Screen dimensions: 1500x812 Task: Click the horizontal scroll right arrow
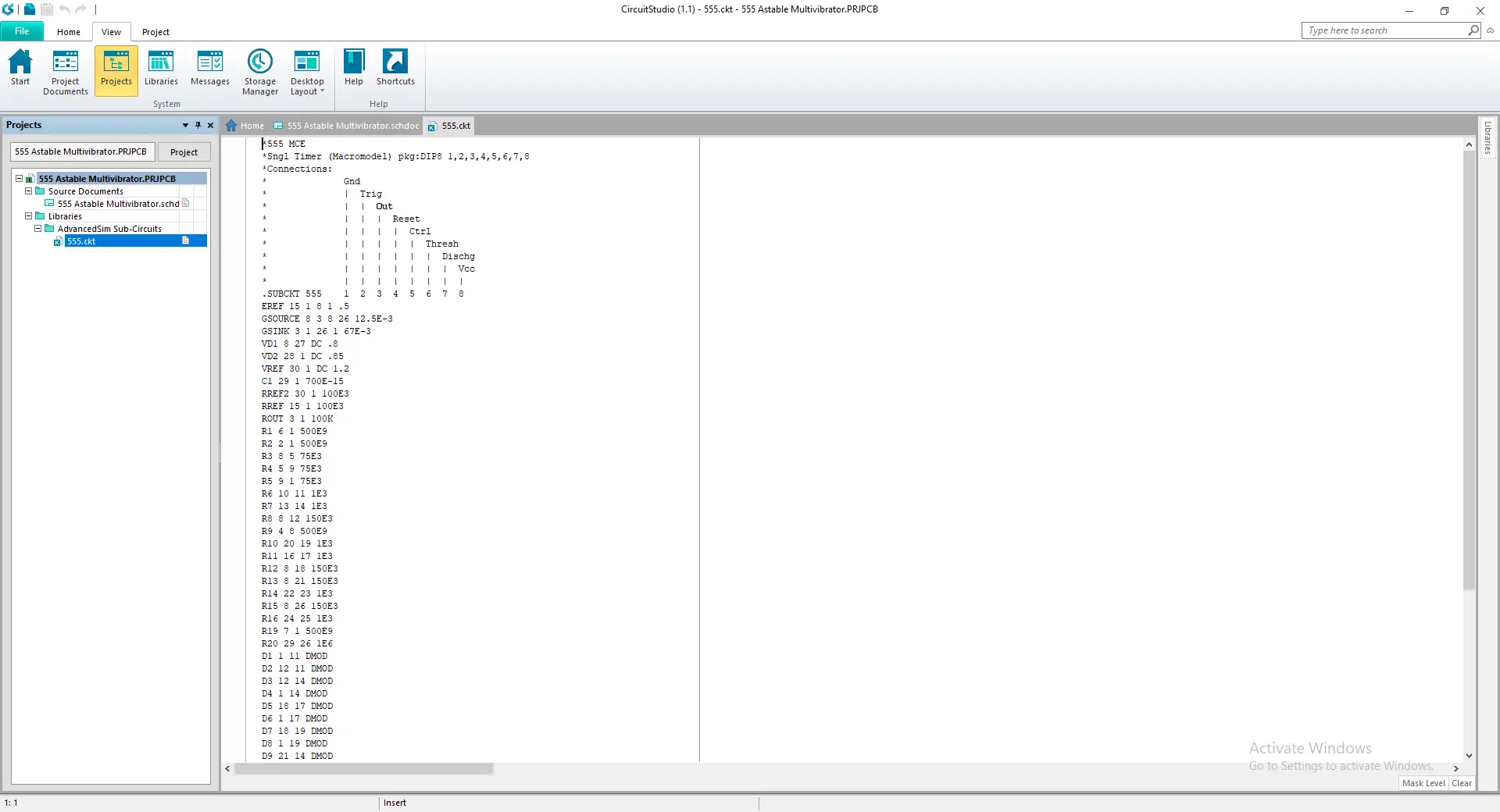tap(1456, 769)
